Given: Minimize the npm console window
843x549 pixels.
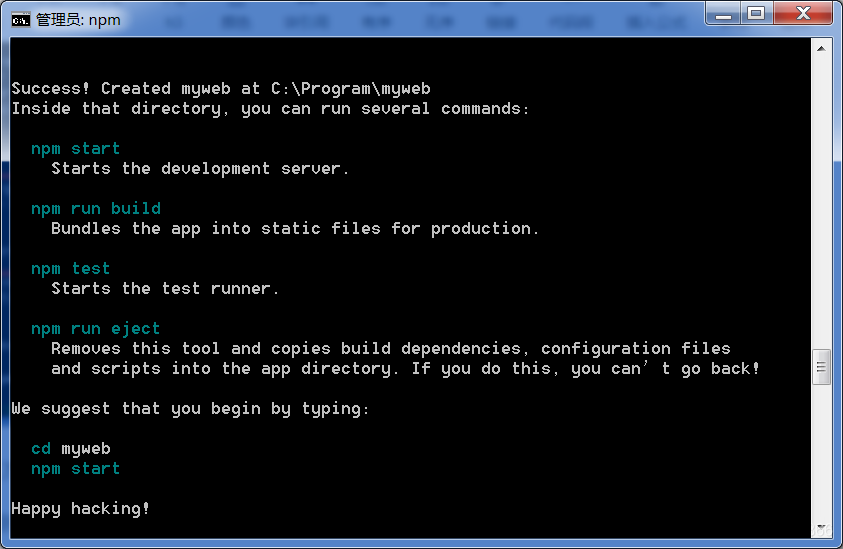Looking at the screenshot, I should pyautogui.click(x=724, y=13).
